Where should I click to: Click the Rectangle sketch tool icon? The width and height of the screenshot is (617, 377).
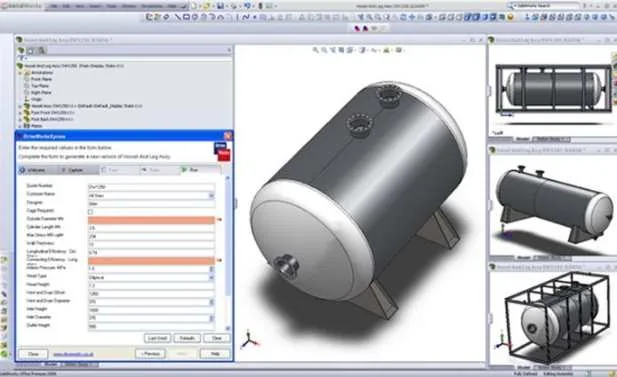(187, 17)
